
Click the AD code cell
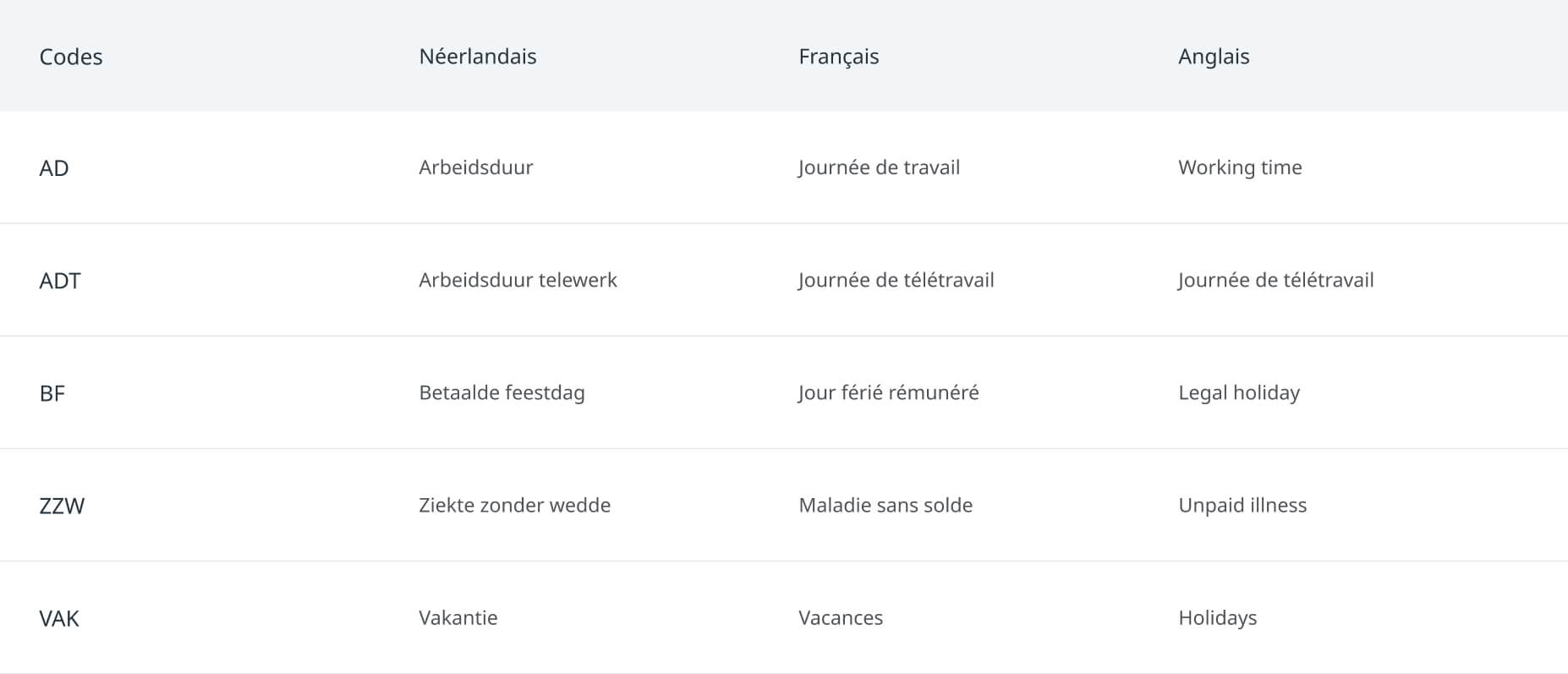pos(54,167)
